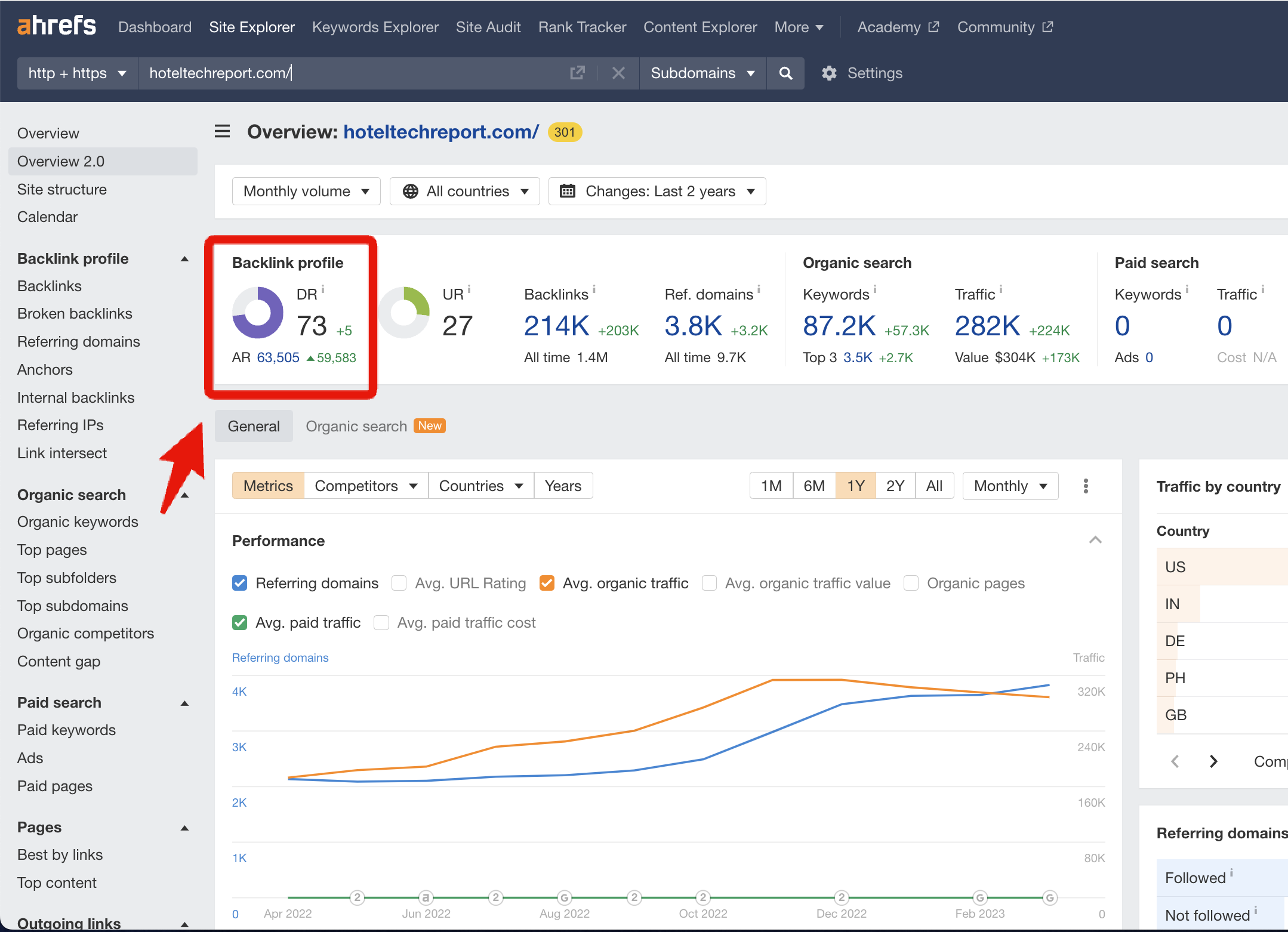This screenshot has width=1288, height=932.
Task: Open the three-dot chart options menu
Action: (x=1086, y=486)
